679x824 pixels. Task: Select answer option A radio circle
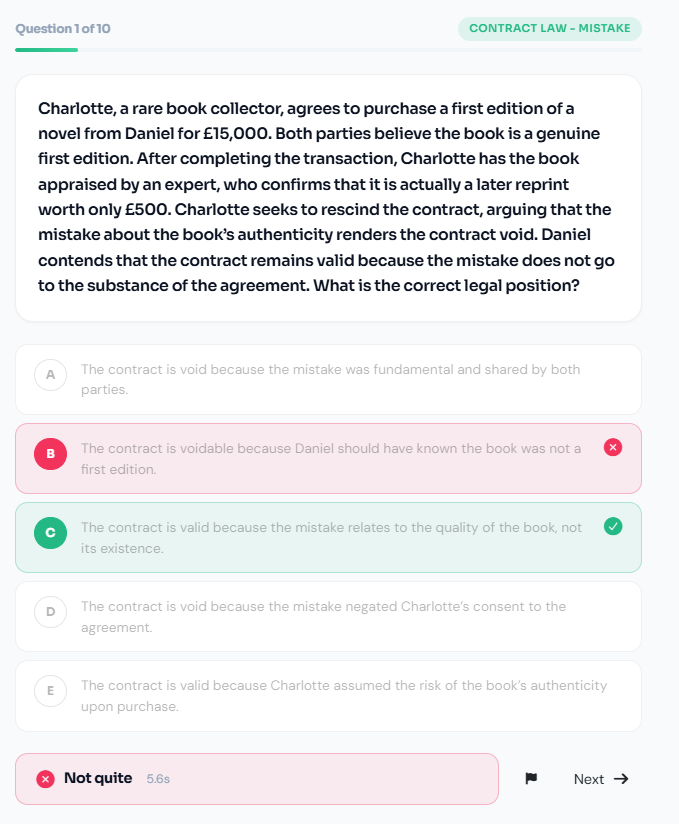pyautogui.click(x=50, y=375)
